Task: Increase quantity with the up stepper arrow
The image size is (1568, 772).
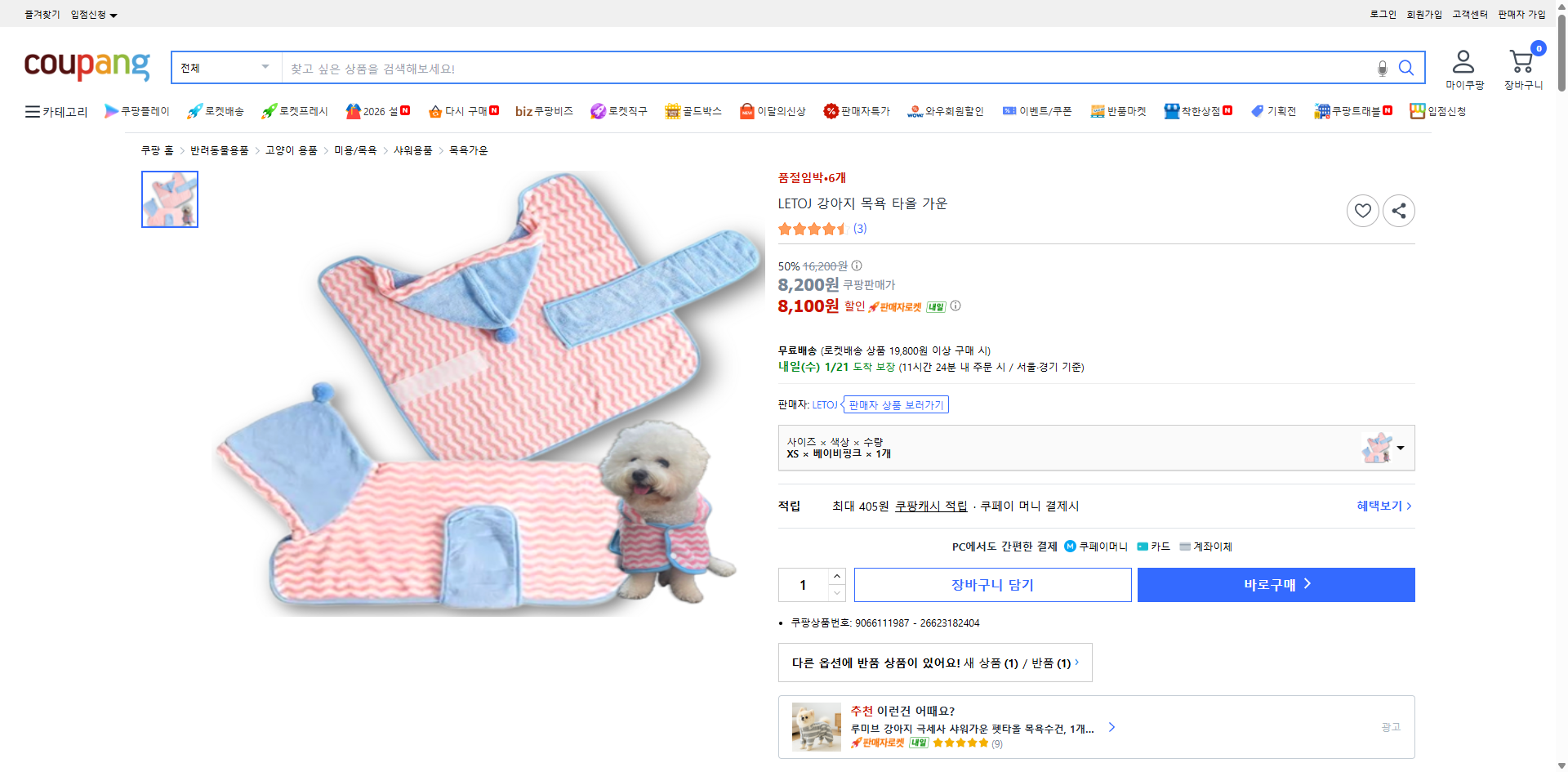Action: pyautogui.click(x=836, y=575)
